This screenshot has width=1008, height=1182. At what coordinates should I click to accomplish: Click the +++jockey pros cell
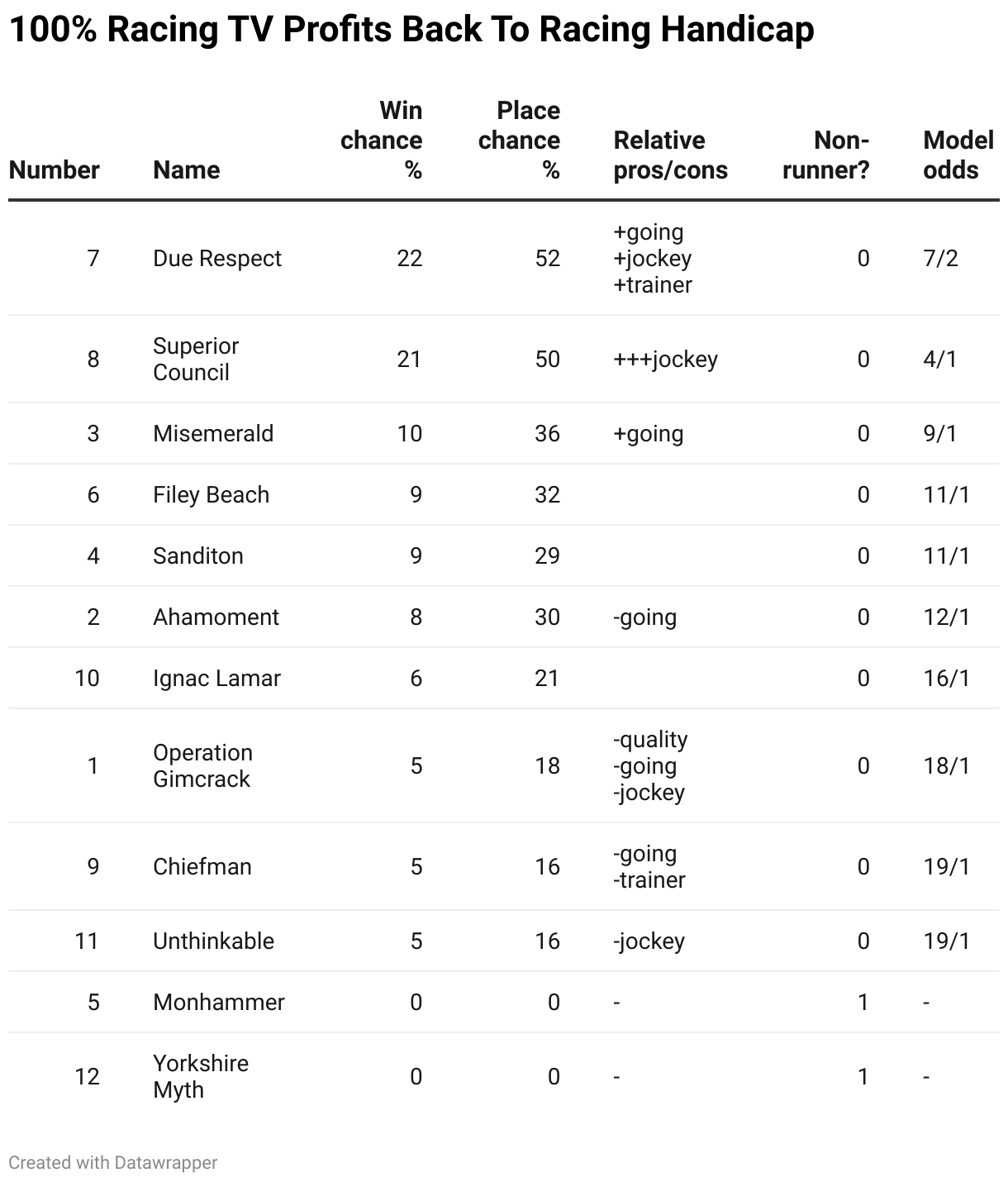[665, 360]
